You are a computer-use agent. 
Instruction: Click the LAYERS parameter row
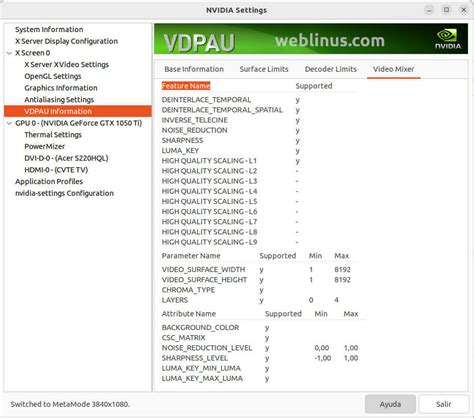[x=175, y=300]
